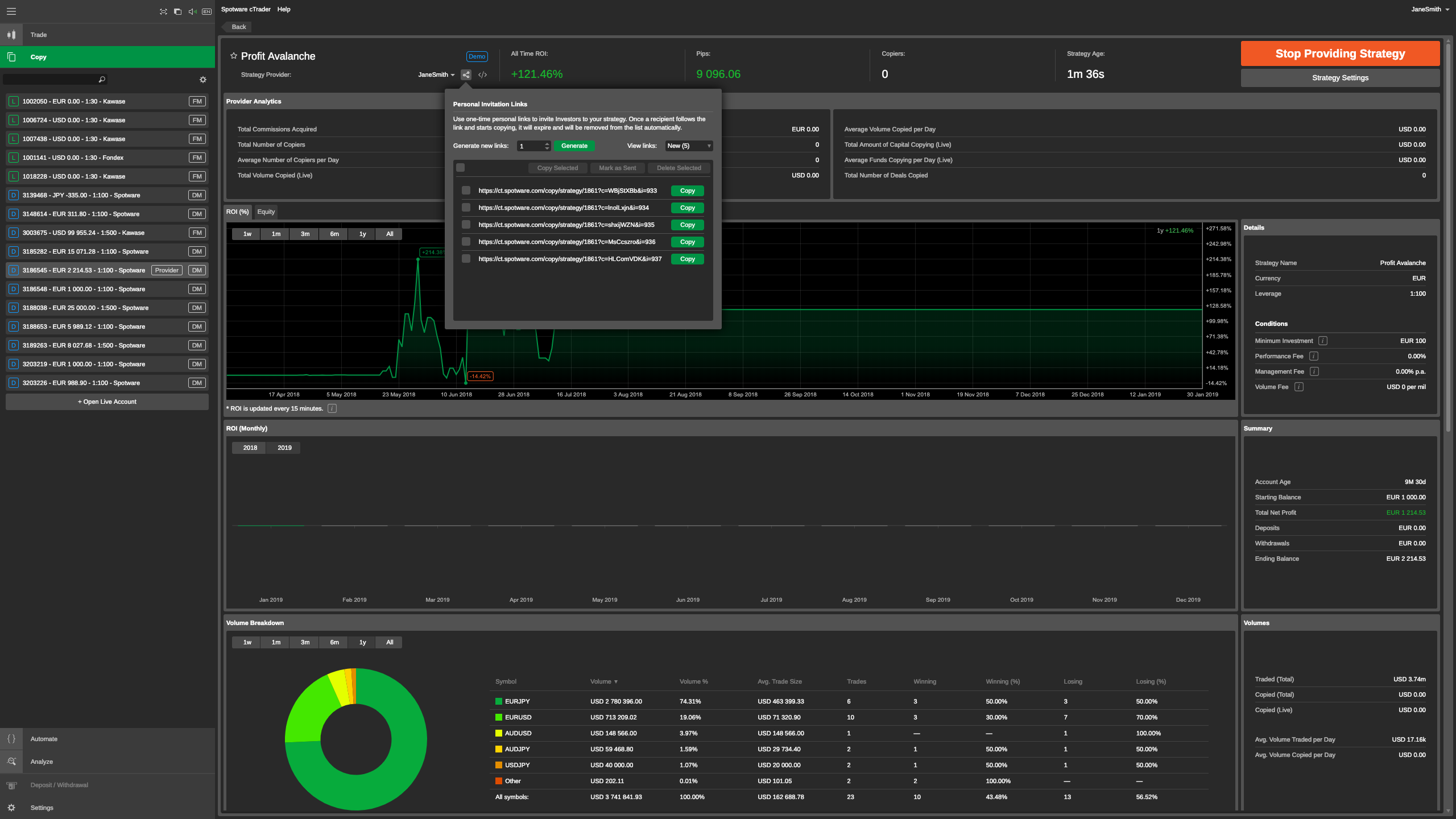The height and width of the screenshot is (819, 1456).
Task: Set ROI chart range to 6m
Action: 334,234
